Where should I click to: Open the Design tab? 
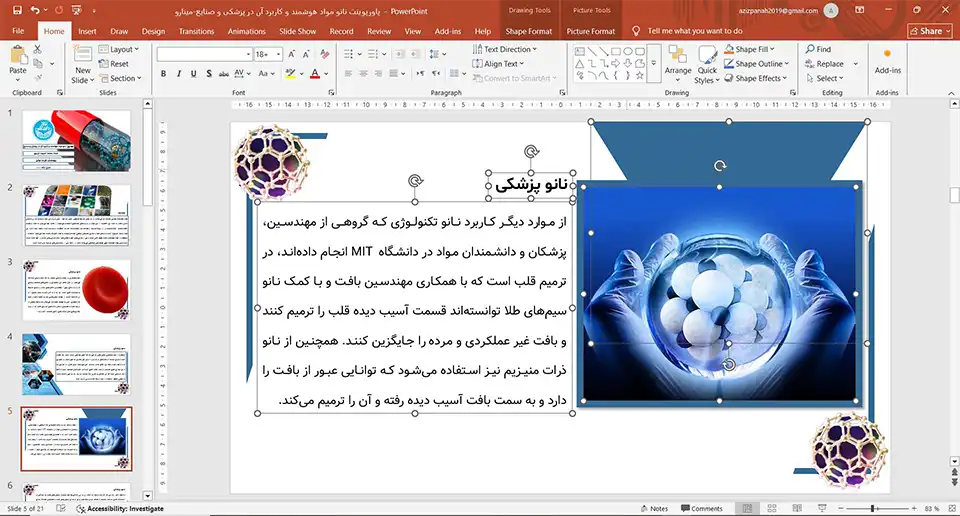153,31
